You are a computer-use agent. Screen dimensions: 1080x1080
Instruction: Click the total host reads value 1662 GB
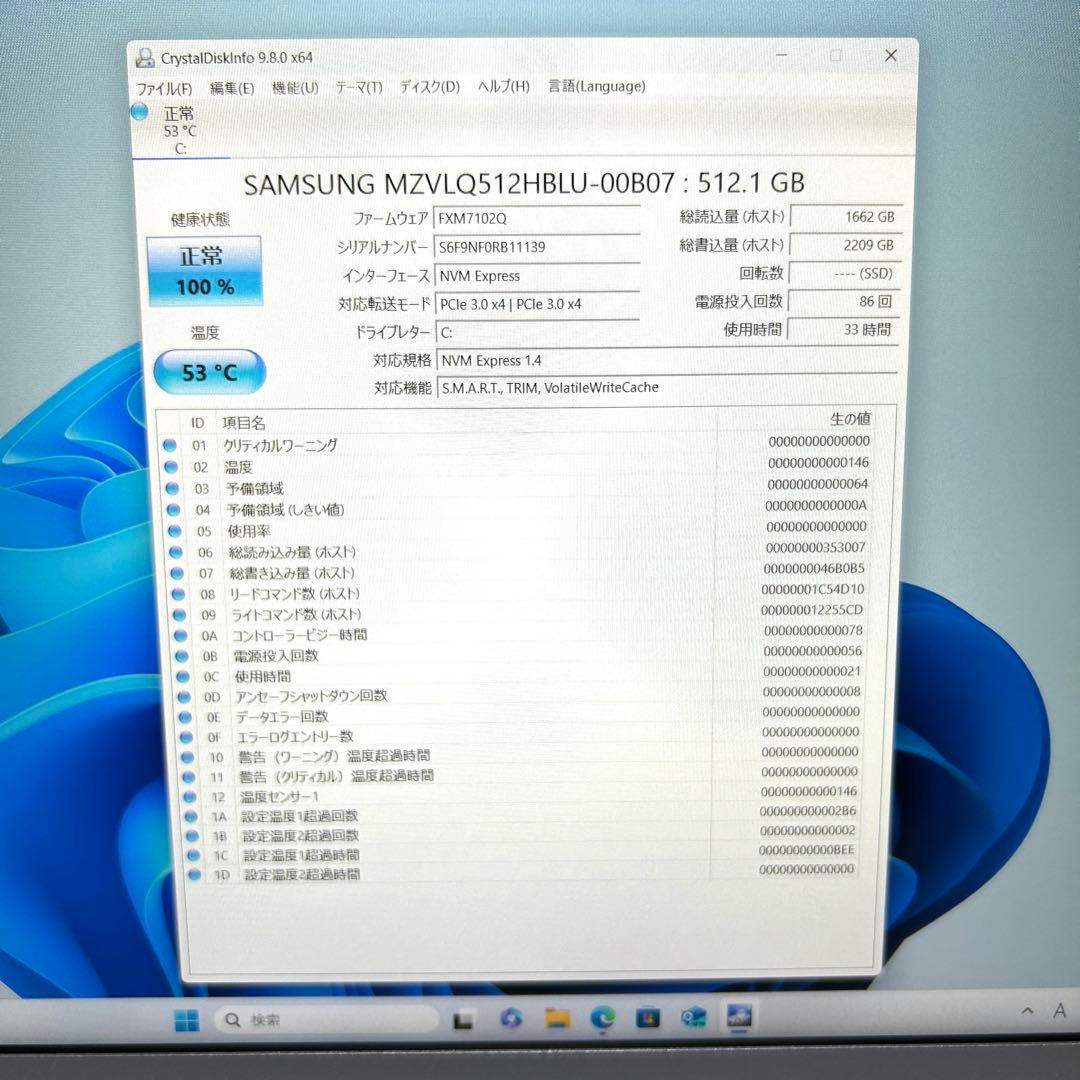[x=846, y=216]
